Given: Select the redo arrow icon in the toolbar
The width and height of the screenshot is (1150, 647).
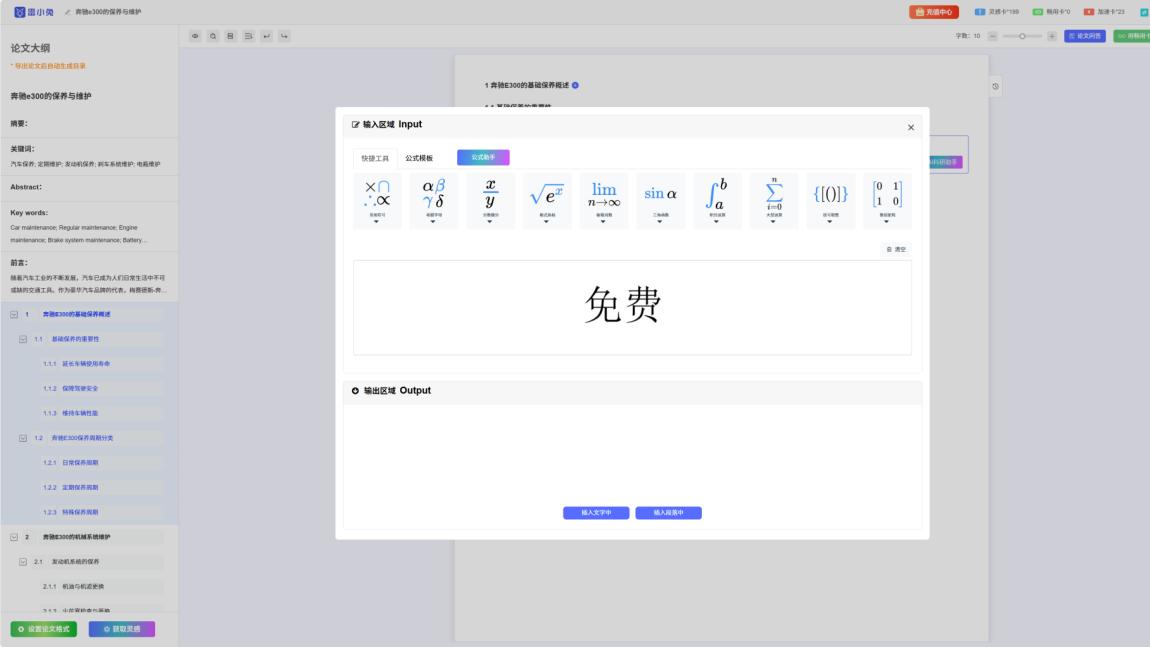Looking at the screenshot, I should (x=286, y=35).
